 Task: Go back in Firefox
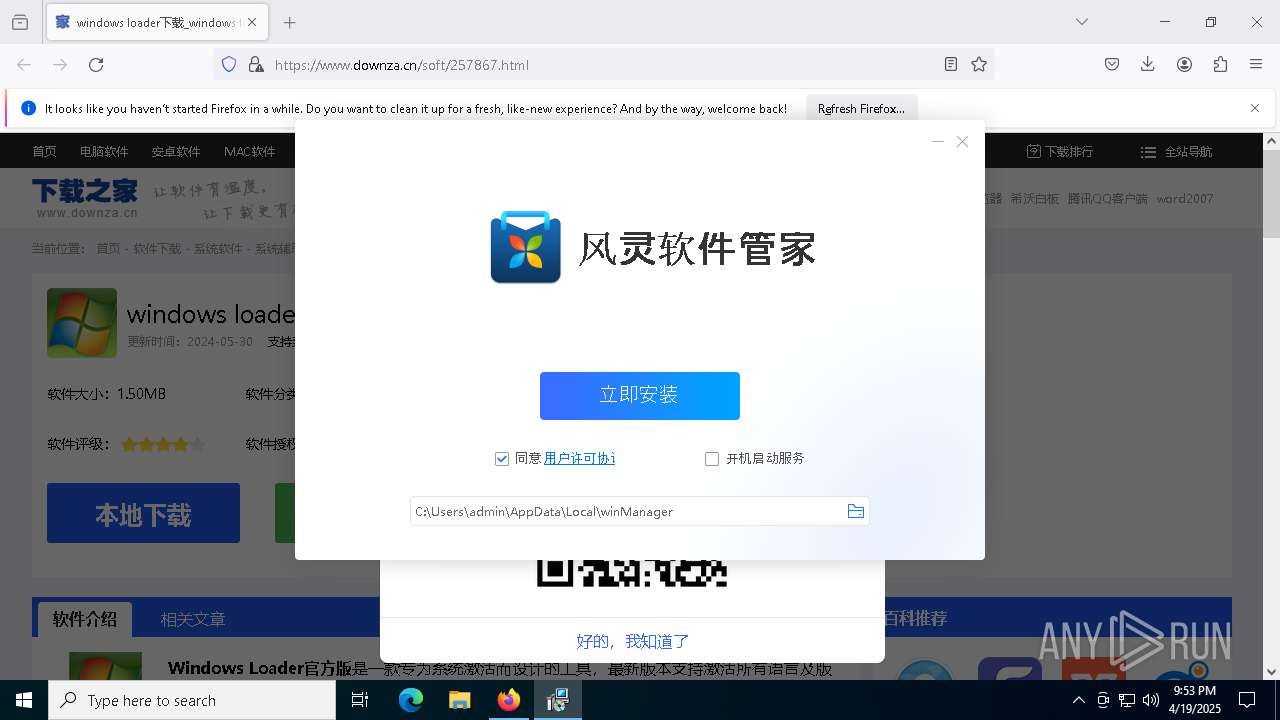[24, 64]
